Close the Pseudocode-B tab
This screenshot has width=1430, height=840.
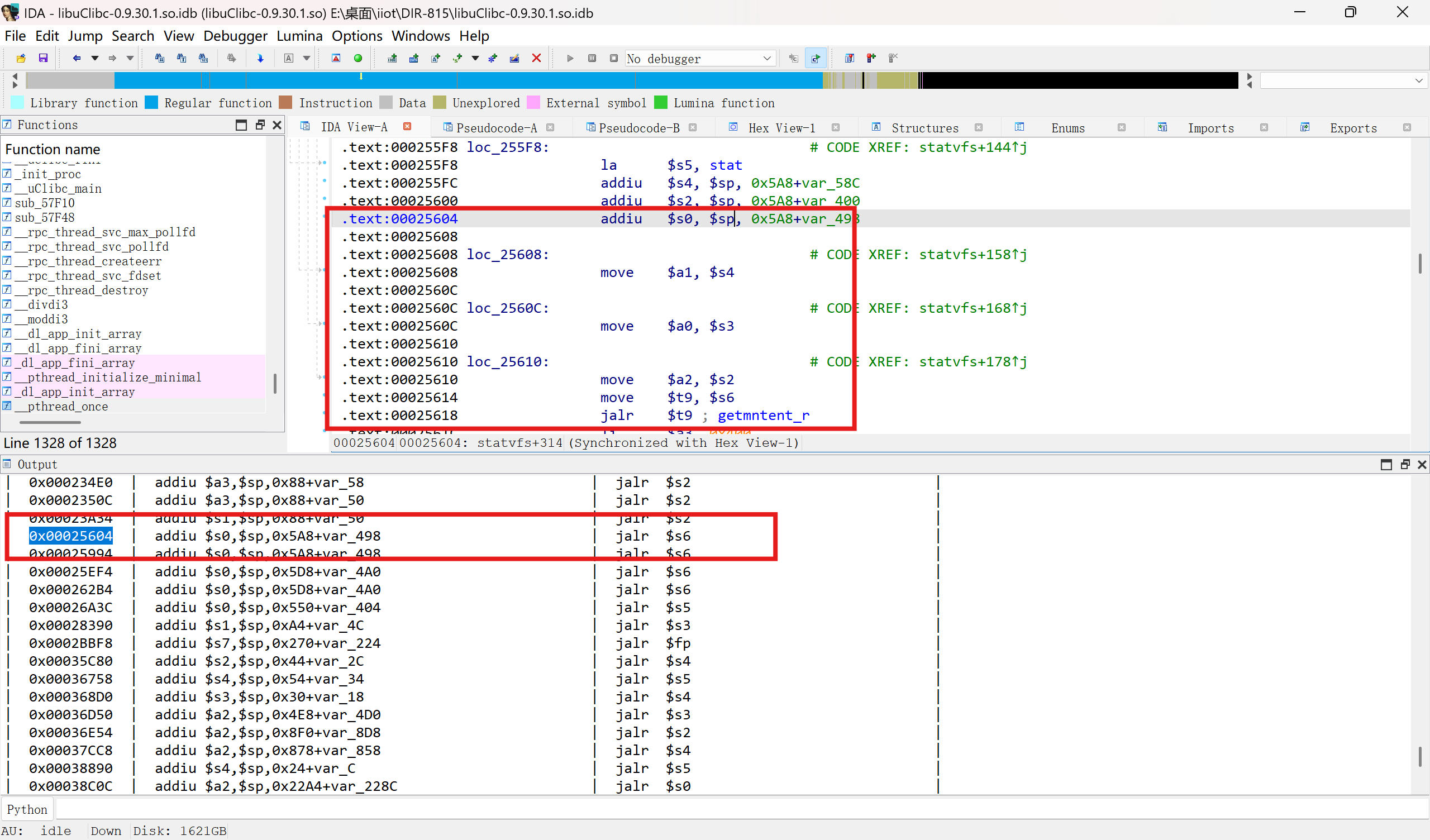(692, 128)
